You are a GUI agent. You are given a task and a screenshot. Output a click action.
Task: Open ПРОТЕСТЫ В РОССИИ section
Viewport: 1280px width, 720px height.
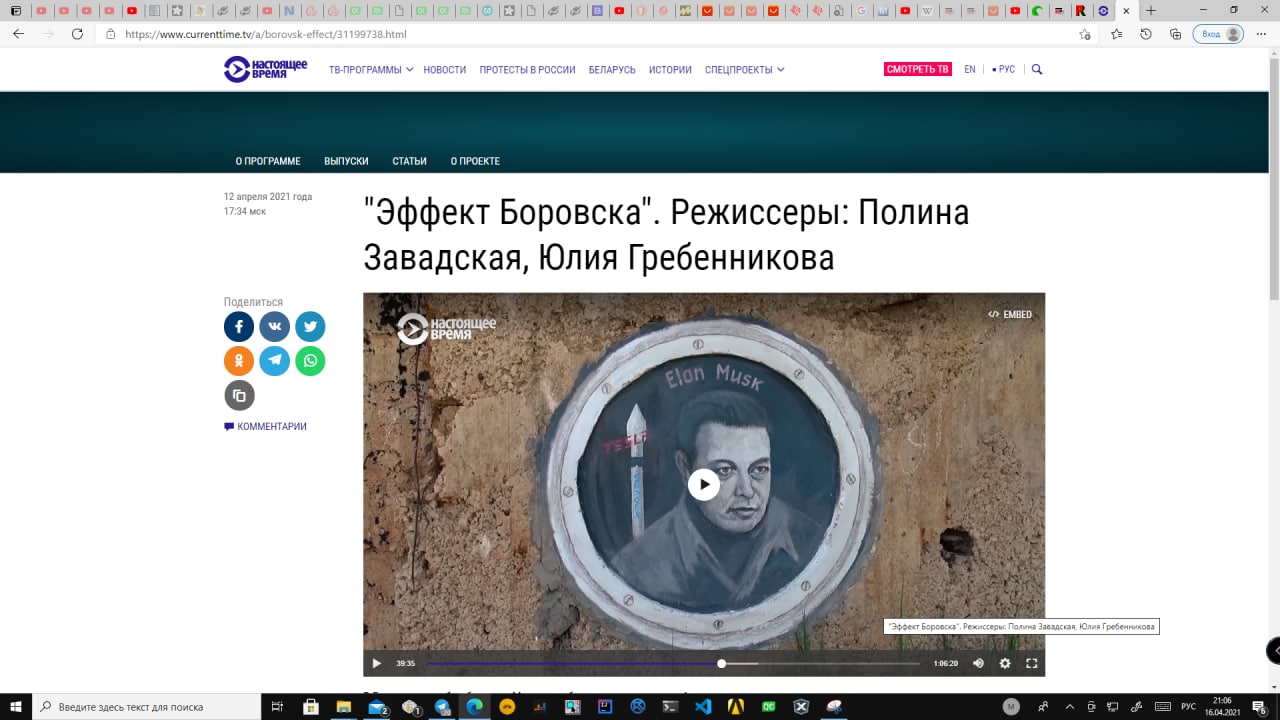point(527,69)
